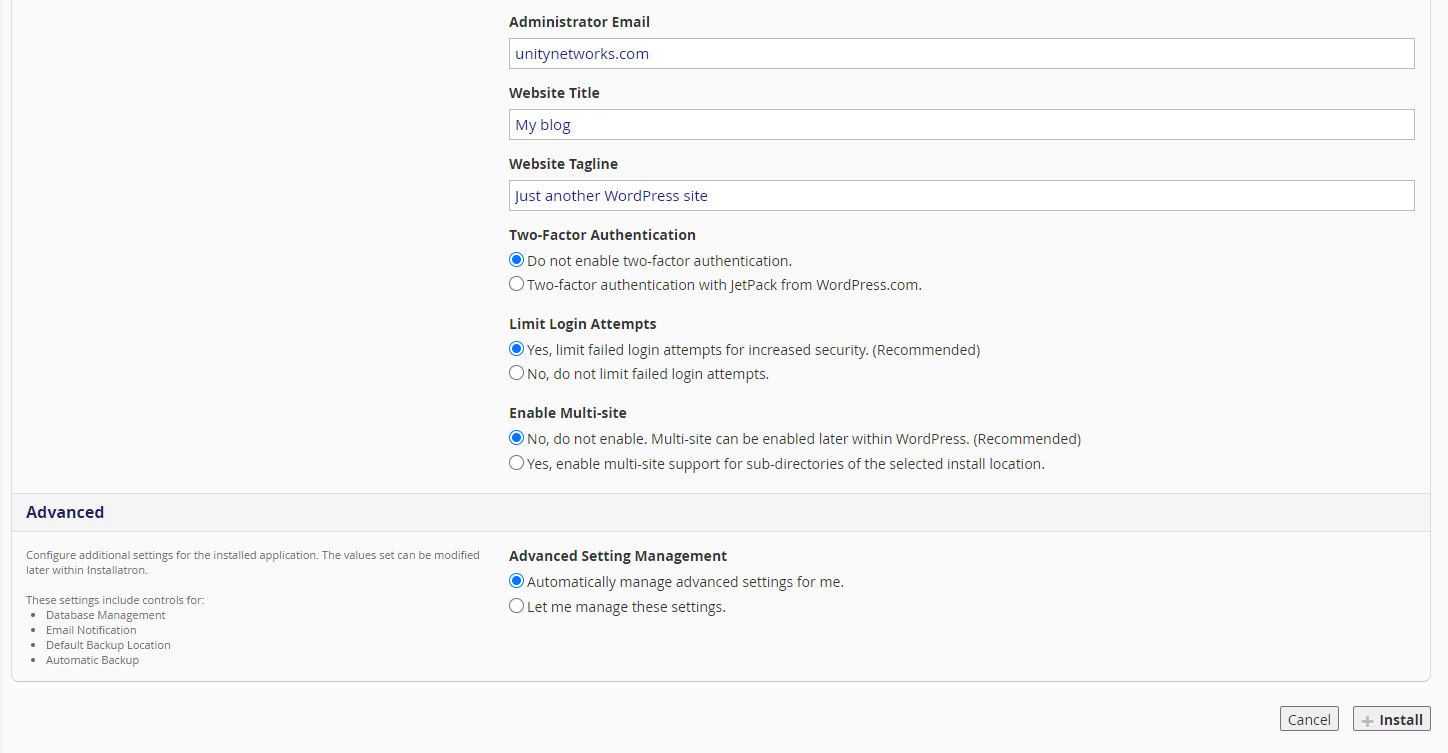The image size is (1448, 753).
Task: Click the "Advanced" section heading
Action: [65, 512]
